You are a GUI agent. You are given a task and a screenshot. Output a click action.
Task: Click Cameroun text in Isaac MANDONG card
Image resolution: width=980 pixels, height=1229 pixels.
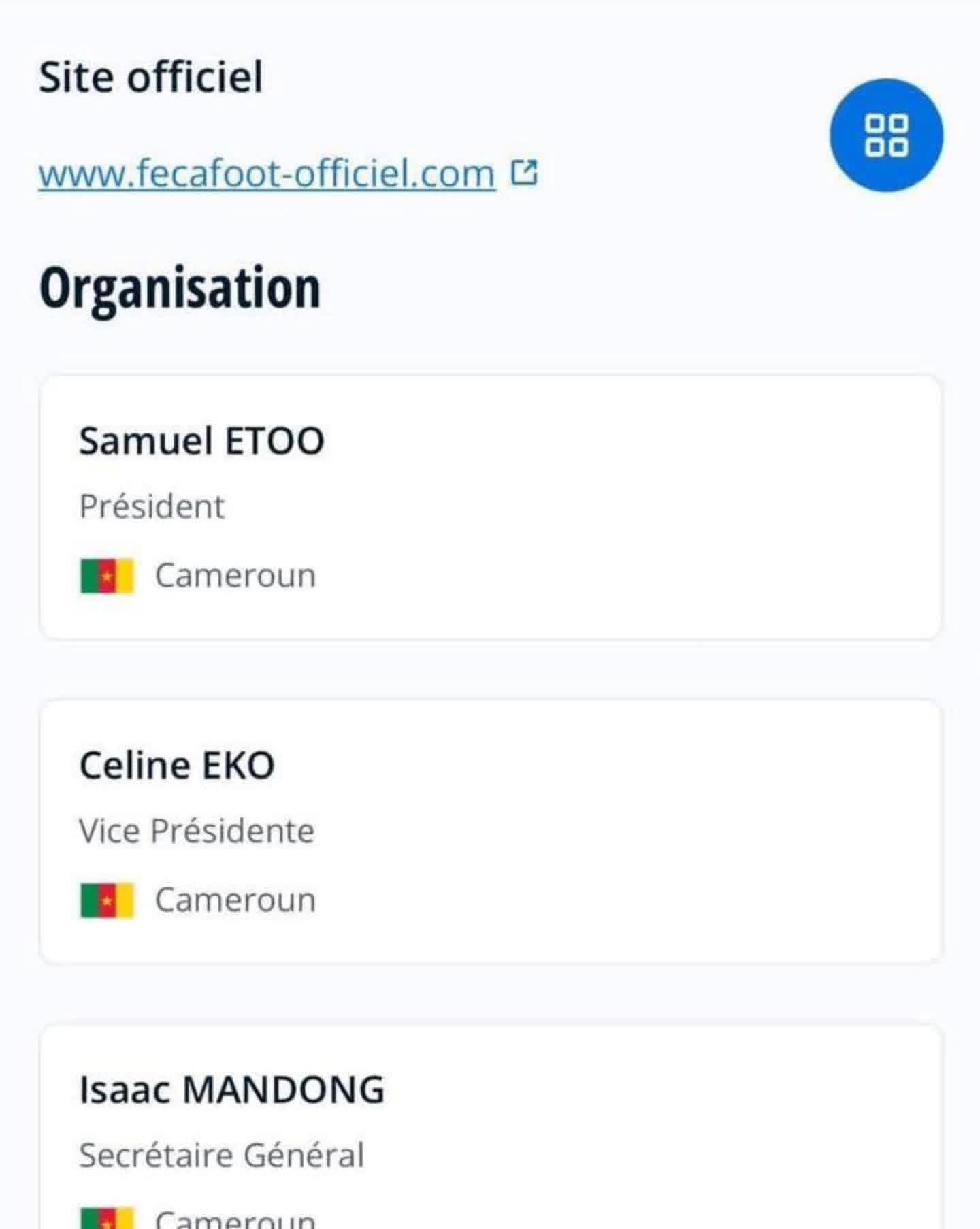click(x=235, y=1219)
